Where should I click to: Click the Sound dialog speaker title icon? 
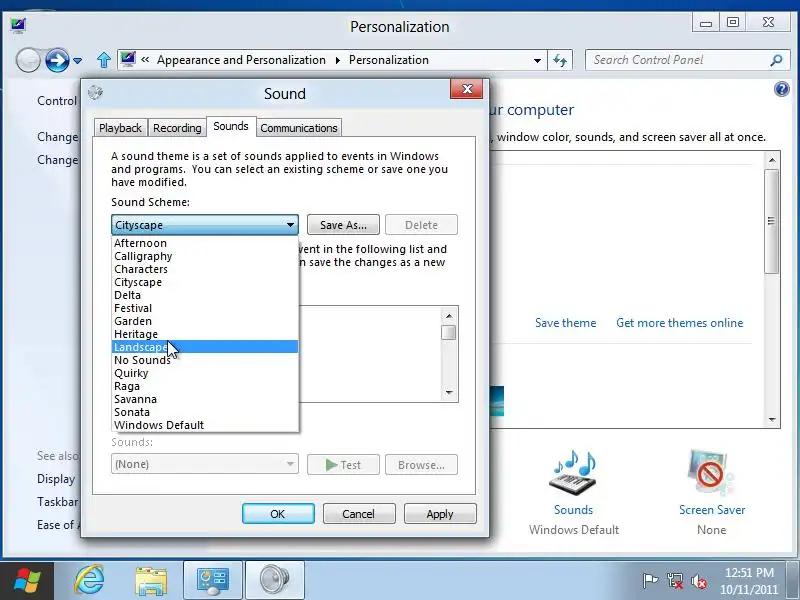click(95, 92)
